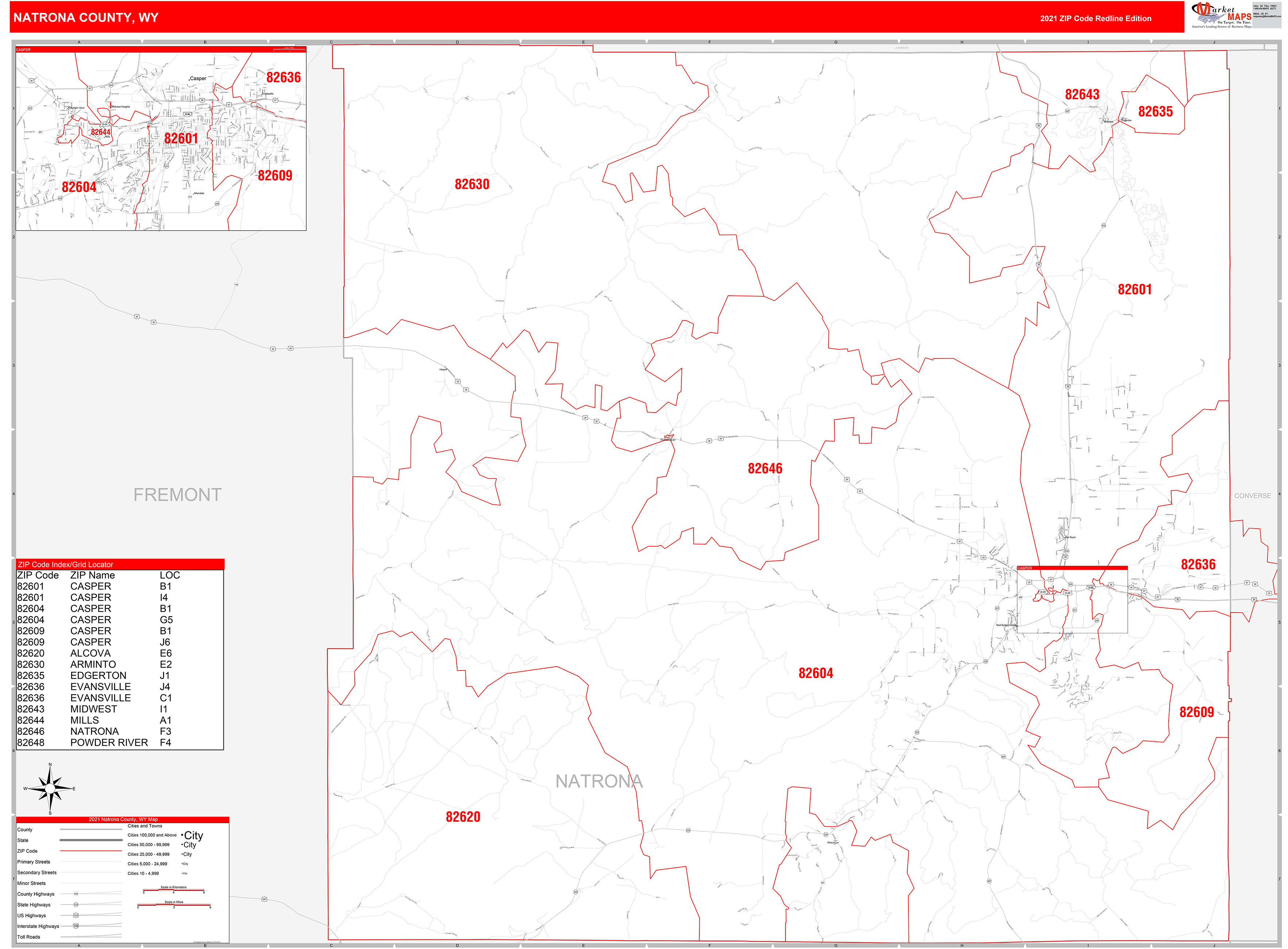This screenshot has height=949, width=1288.
Task: Select the red ZIP Code line sample in legend
Action: coord(91,851)
